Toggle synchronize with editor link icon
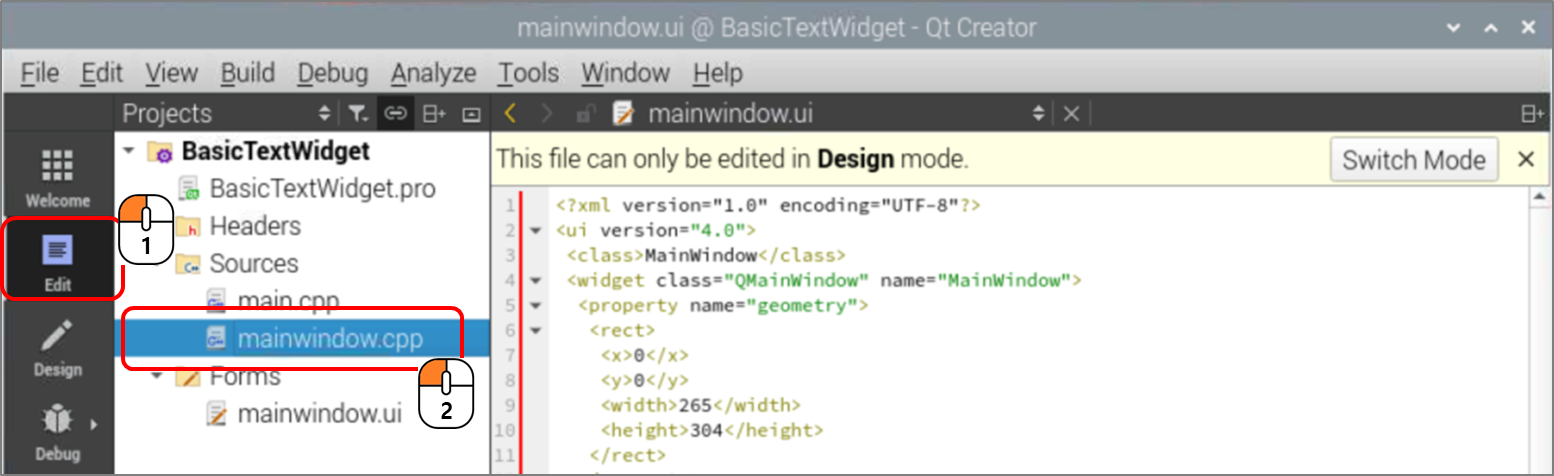The height and width of the screenshot is (476, 1554). 395,114
